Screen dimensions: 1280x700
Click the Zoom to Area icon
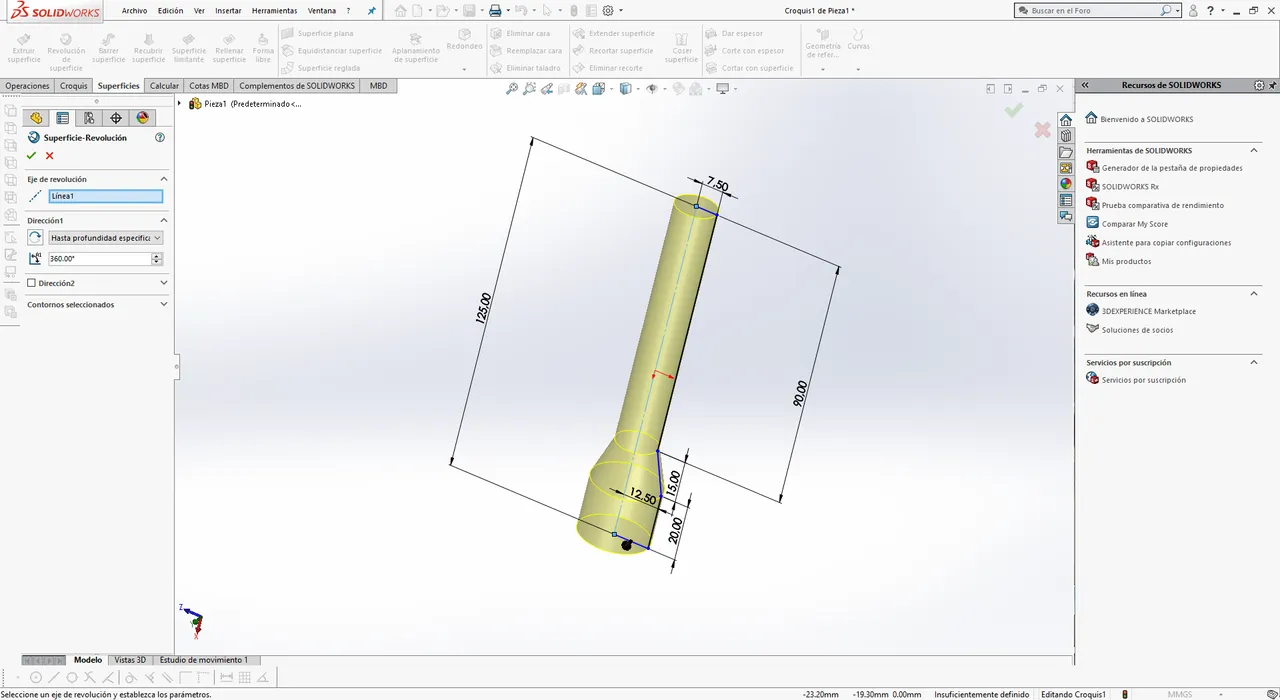530,89
